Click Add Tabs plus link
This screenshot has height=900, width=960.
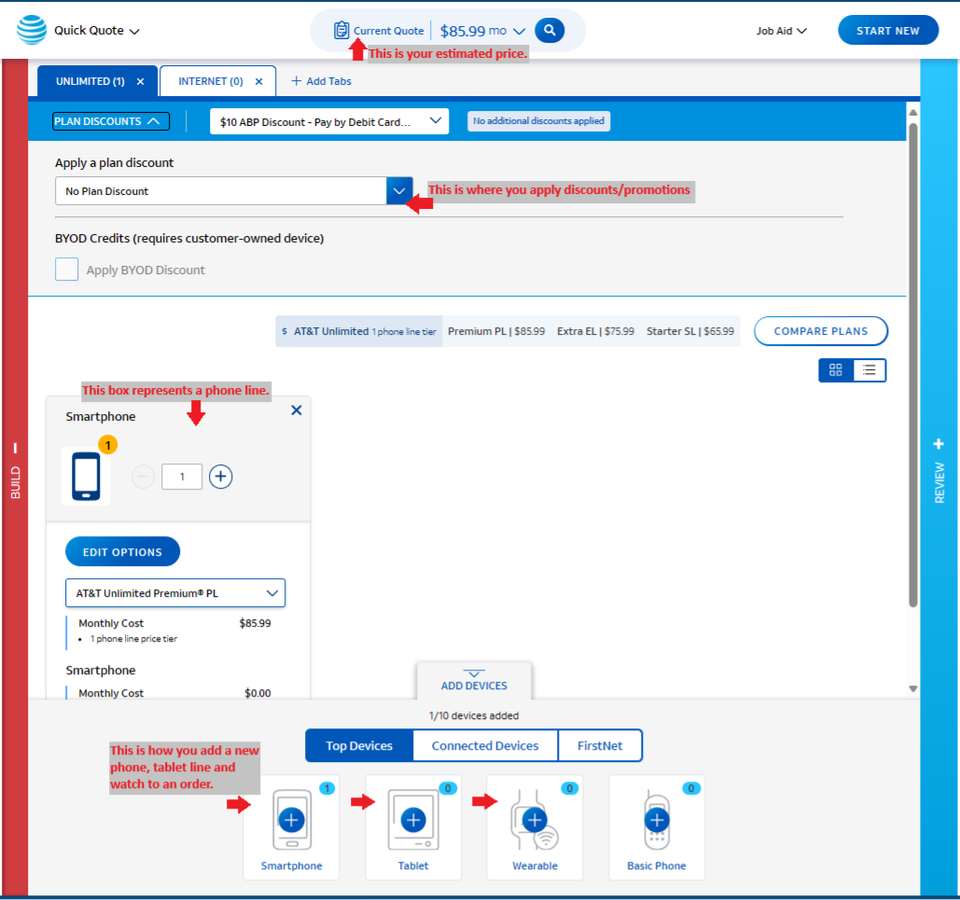321,81
